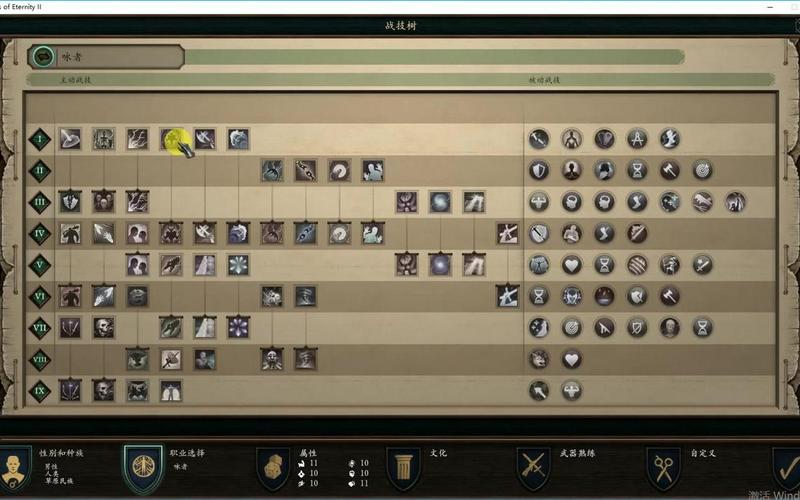Pick the tier IX muscular arms passive
The width and height of the screenshot is (800, 500).
pyautogui.click(x=571, y=391)
